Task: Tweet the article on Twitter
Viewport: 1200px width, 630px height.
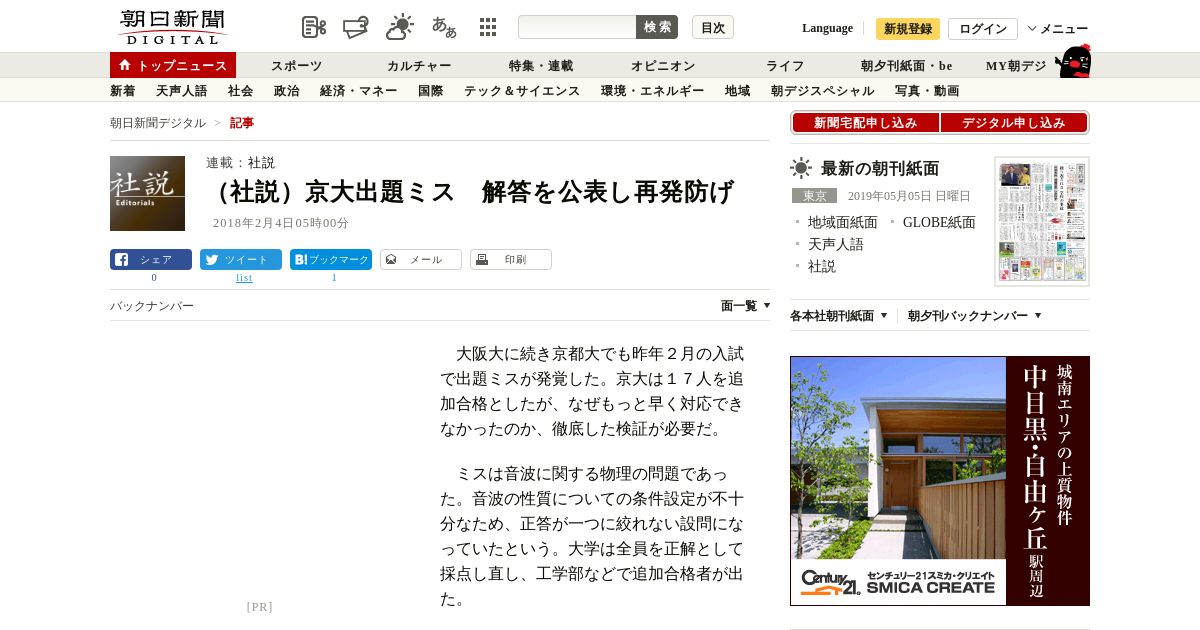Action: [241, 260]
